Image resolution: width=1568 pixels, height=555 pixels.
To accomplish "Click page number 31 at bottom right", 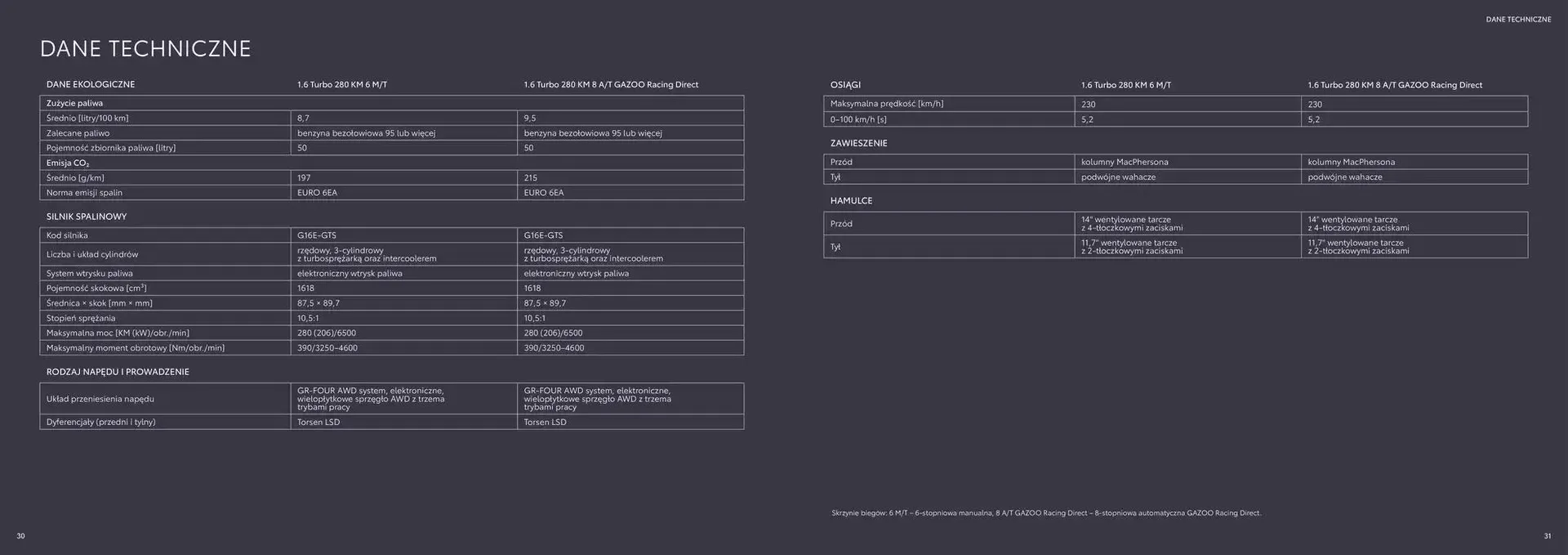I will click(1547, 536).
